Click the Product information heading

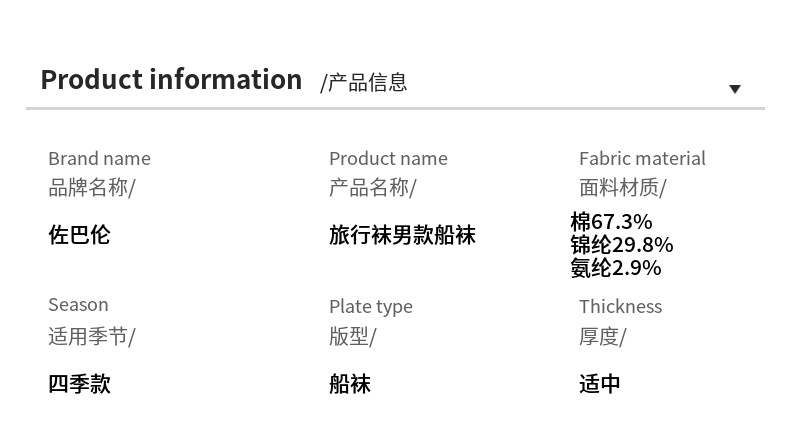[171, 80]
